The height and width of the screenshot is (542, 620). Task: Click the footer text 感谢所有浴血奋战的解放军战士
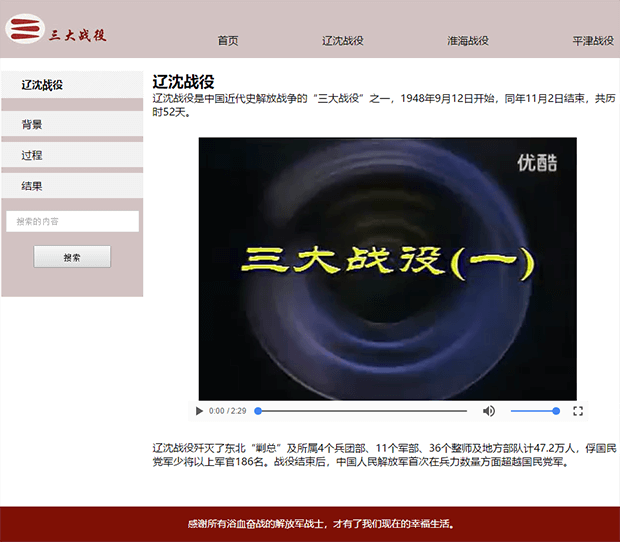pos(321,524)
